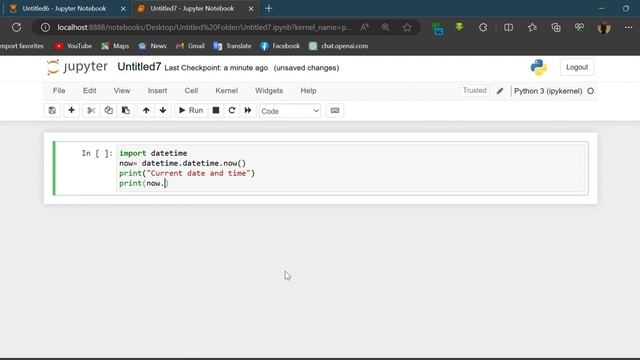Open the Collections icon
This screenshot has width=640, height=360.
click(556, 27)
